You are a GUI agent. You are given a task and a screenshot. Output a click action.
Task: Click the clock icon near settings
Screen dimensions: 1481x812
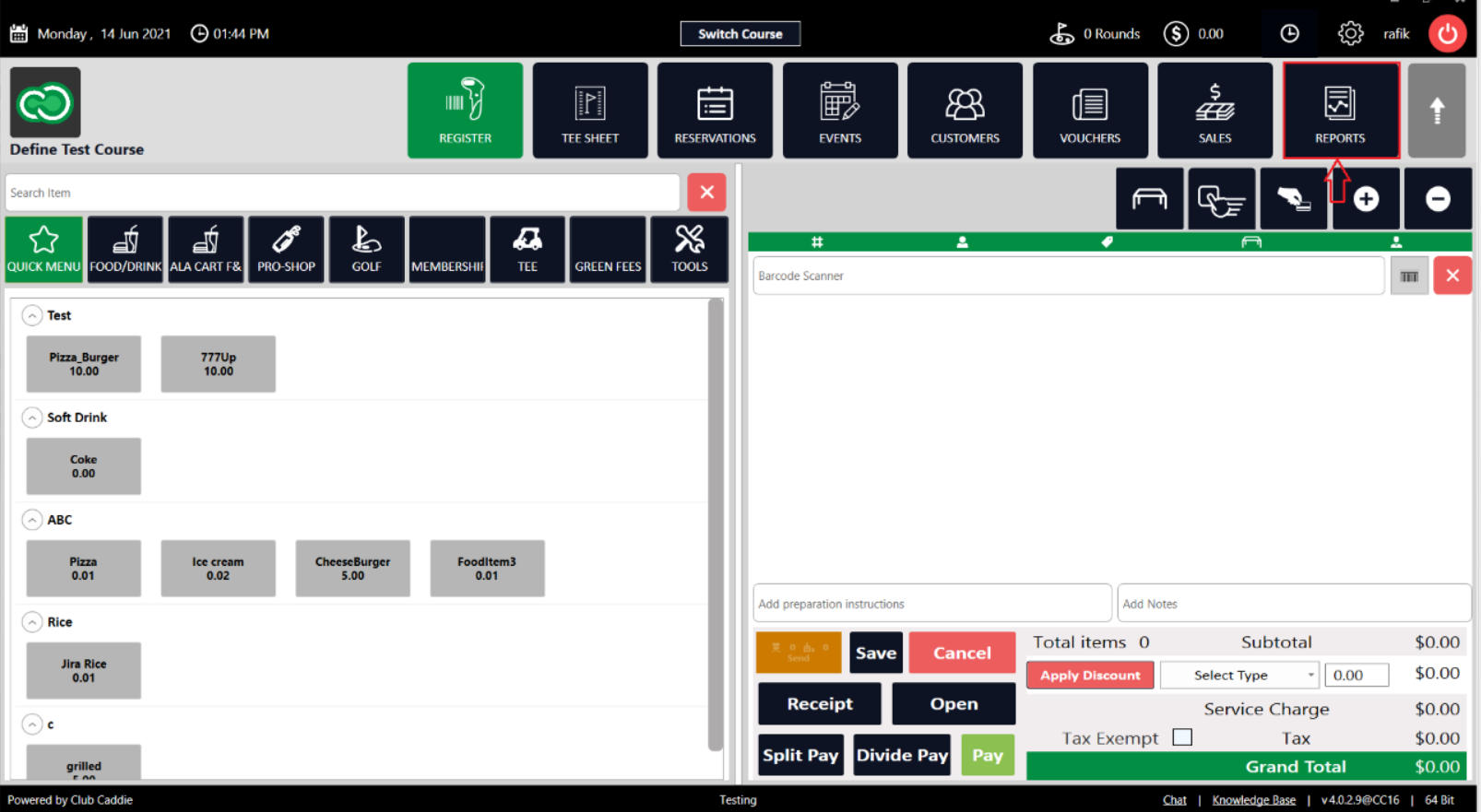[1289, 34]
